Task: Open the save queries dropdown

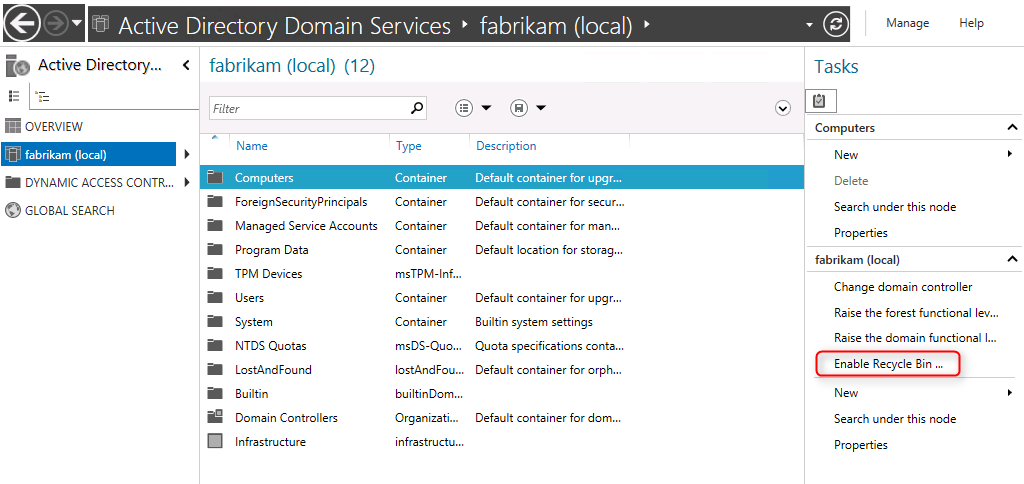Action: pyautogui.click(x=528, y=108)
